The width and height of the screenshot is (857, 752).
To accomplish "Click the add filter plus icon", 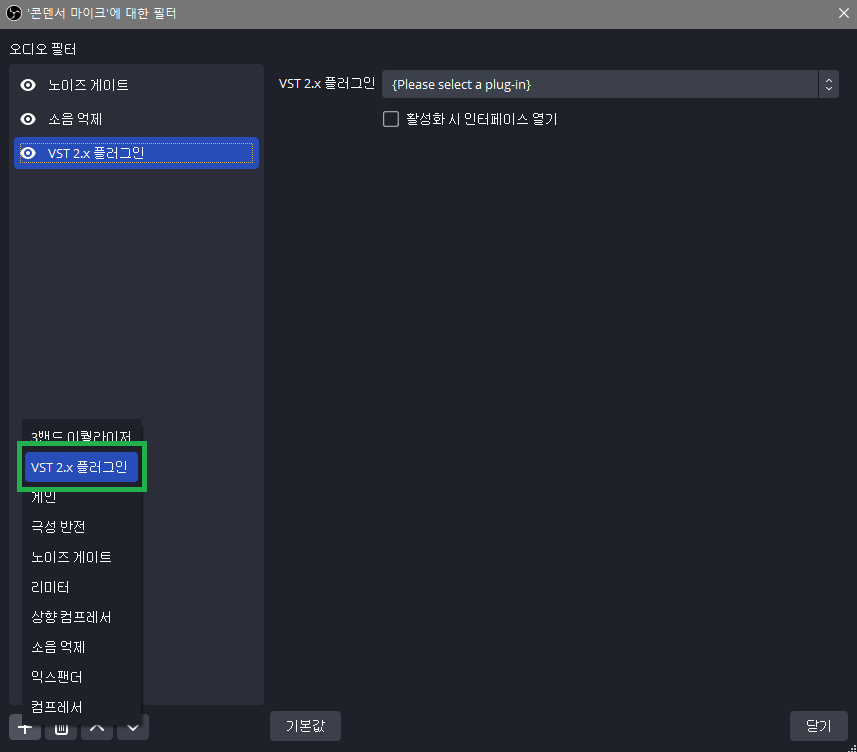I will (24, 727).
